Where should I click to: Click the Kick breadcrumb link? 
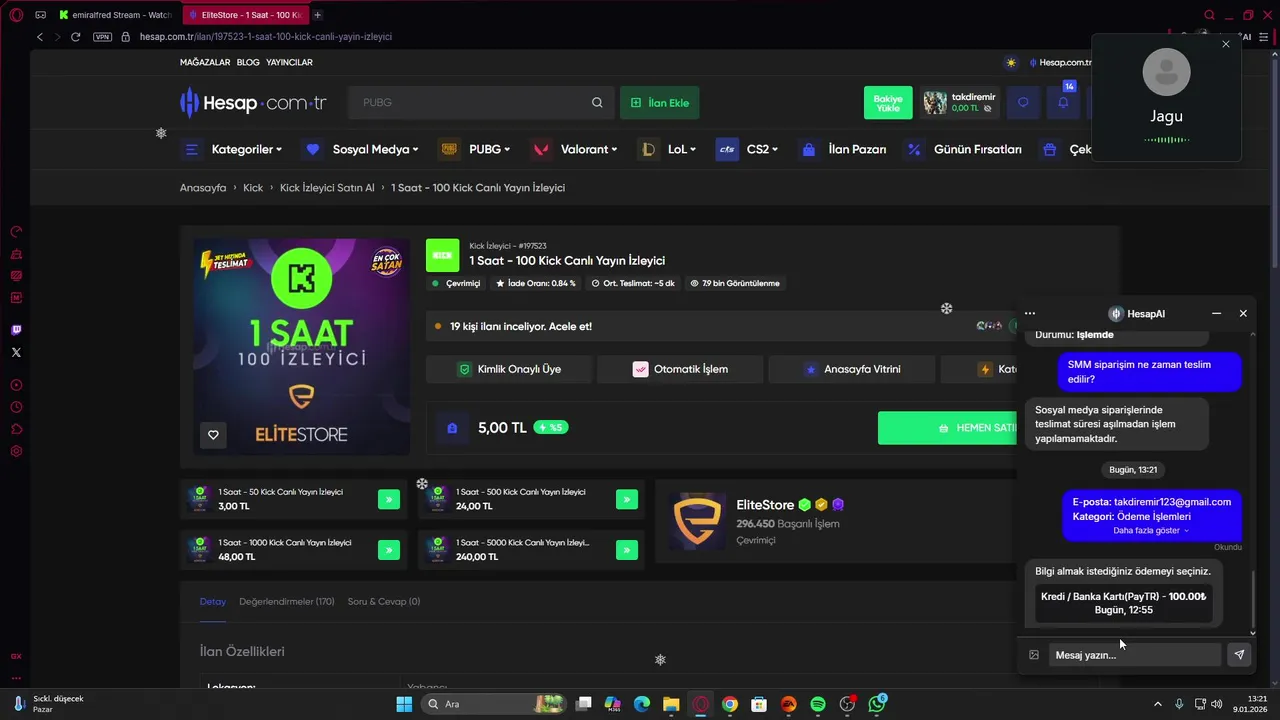253,188
